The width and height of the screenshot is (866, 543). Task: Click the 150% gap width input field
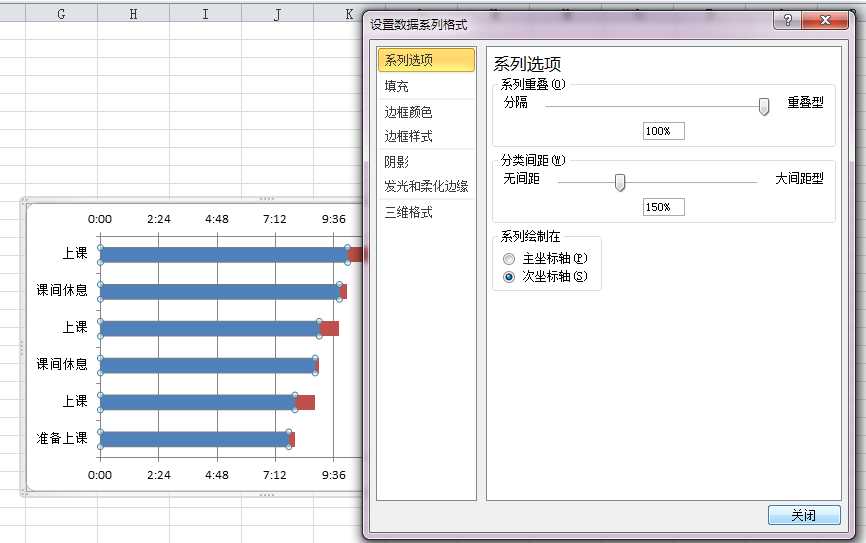tap(663, 207)
